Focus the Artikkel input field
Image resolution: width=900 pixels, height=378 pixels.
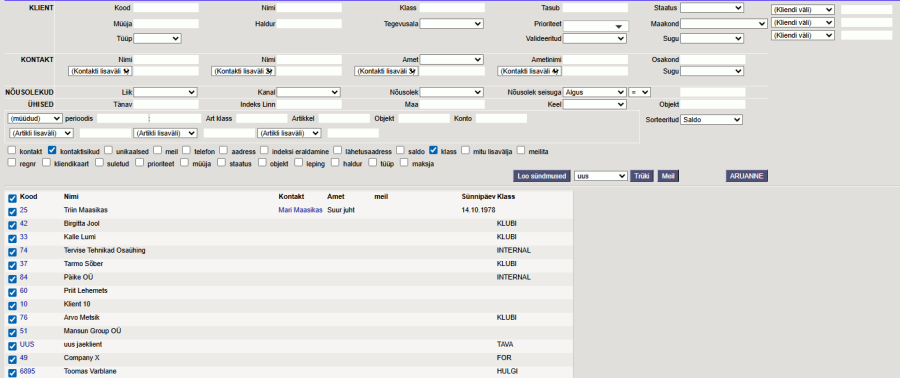pyautogui.click(x=344, y=118)
